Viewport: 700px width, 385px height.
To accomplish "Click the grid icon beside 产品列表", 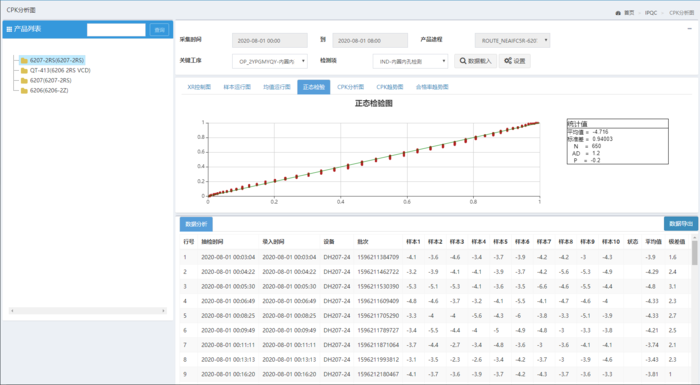I will click(9, 29).
